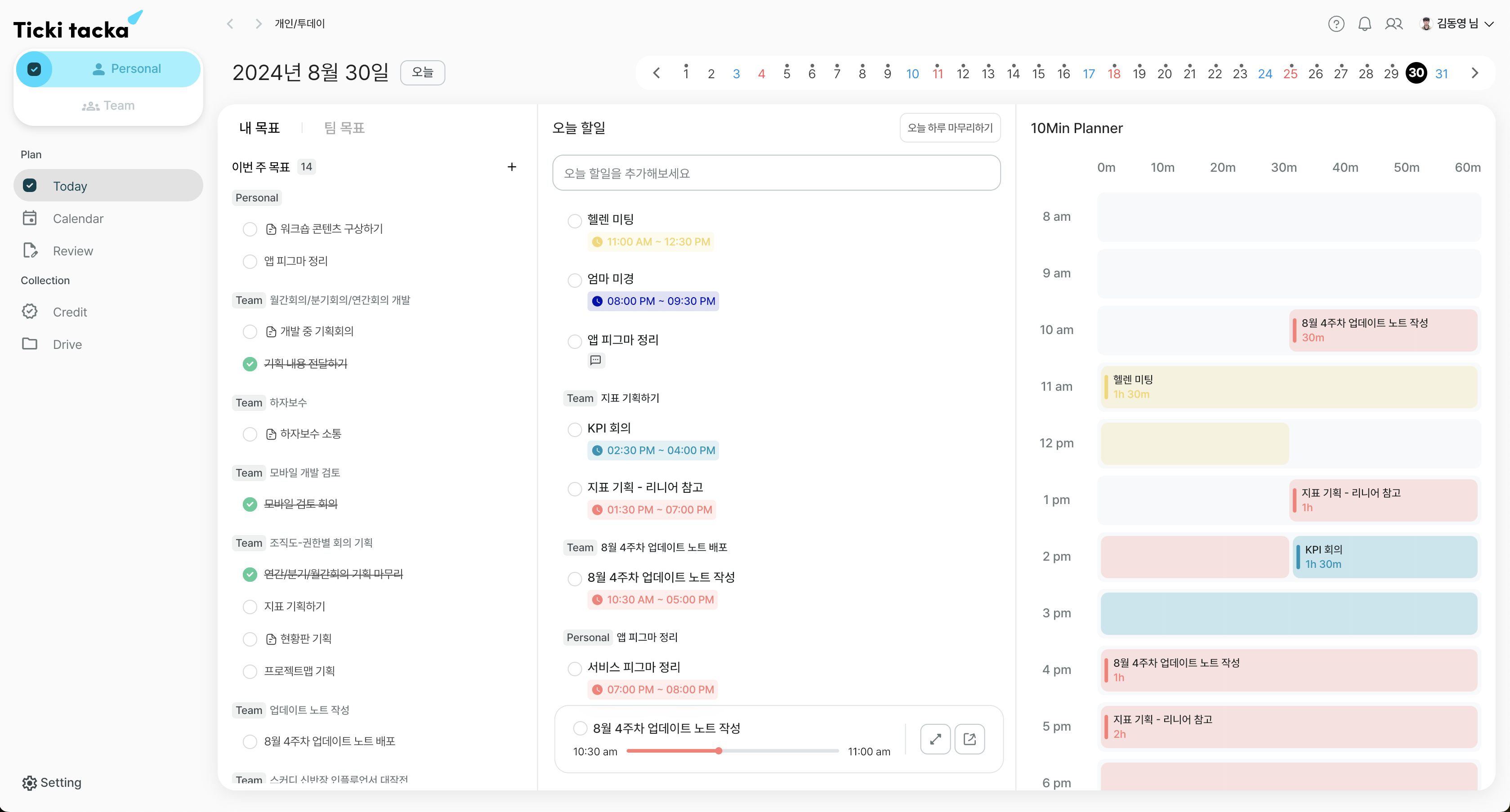Go to next dates with right chevron
Screen dimensions: 1510x812
1475,73
